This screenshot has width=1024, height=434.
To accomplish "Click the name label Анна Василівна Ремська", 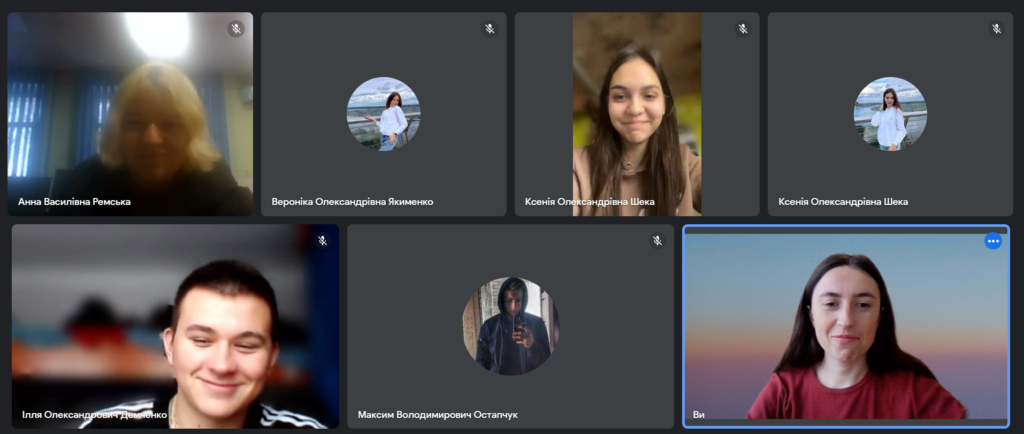I will [x=74, y=202].
